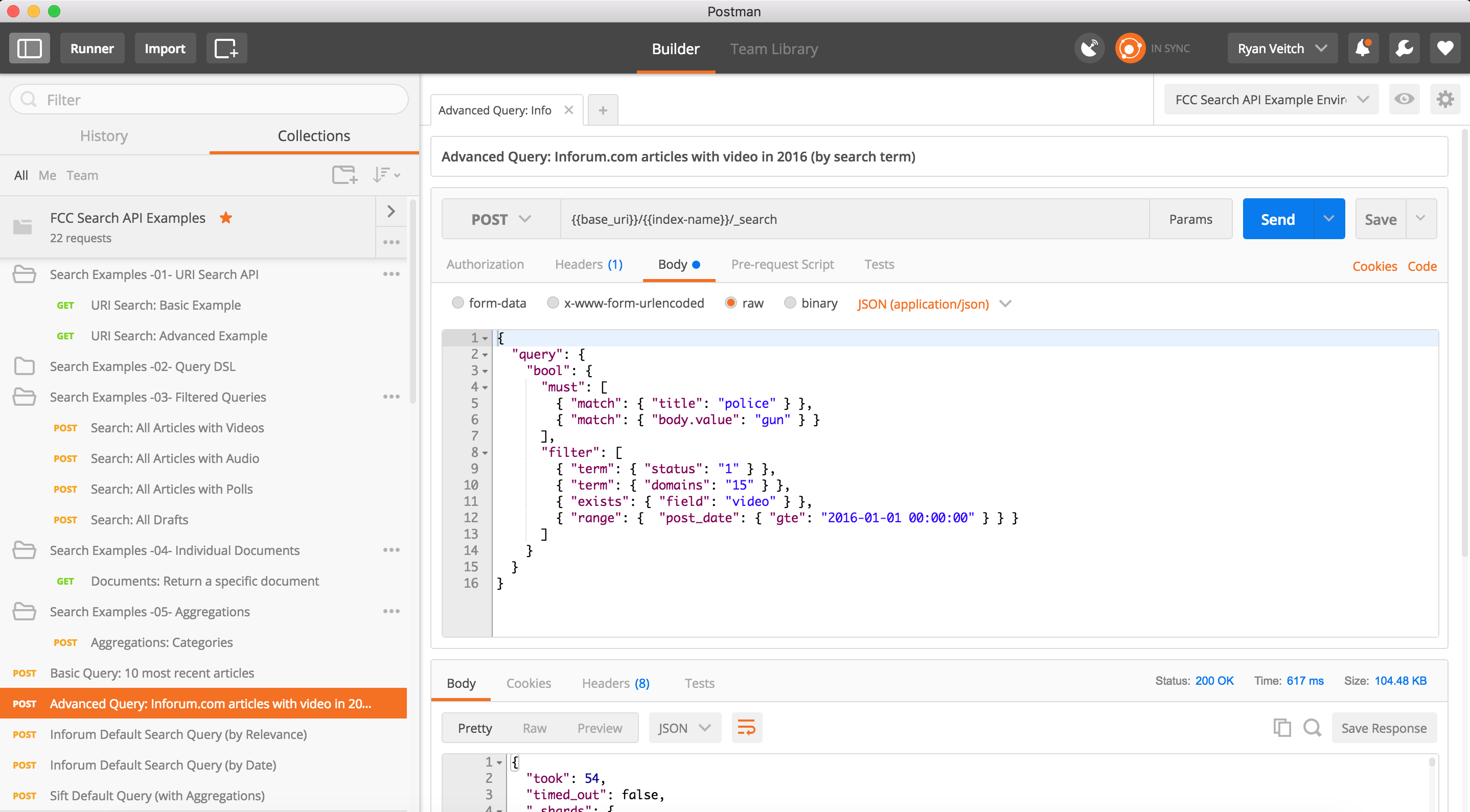Click the new window icon

click(226, 49)
